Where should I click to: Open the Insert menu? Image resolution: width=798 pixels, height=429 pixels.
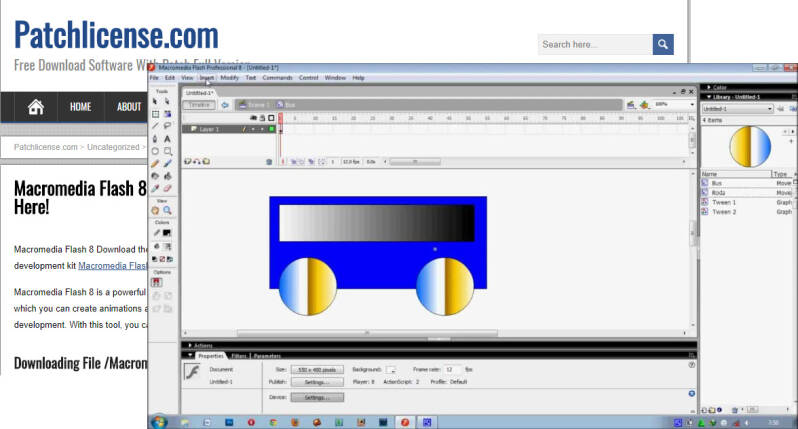click(207, 78)
